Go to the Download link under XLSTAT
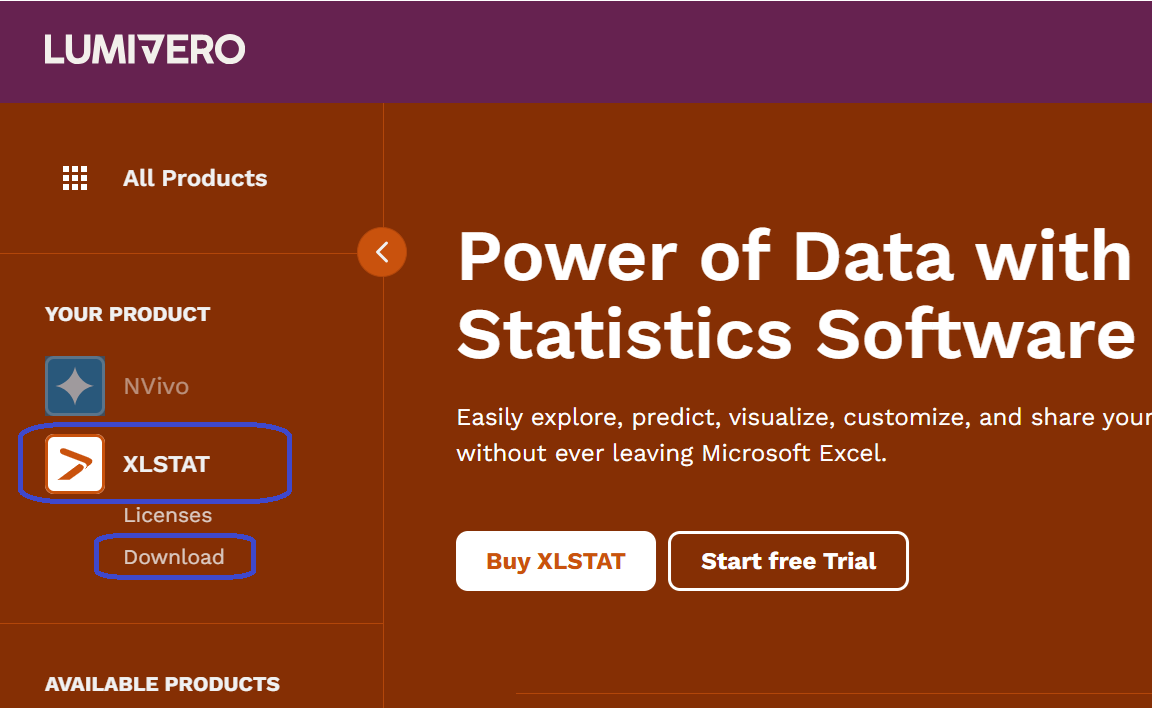1152x708 pixels. point(174,557)
